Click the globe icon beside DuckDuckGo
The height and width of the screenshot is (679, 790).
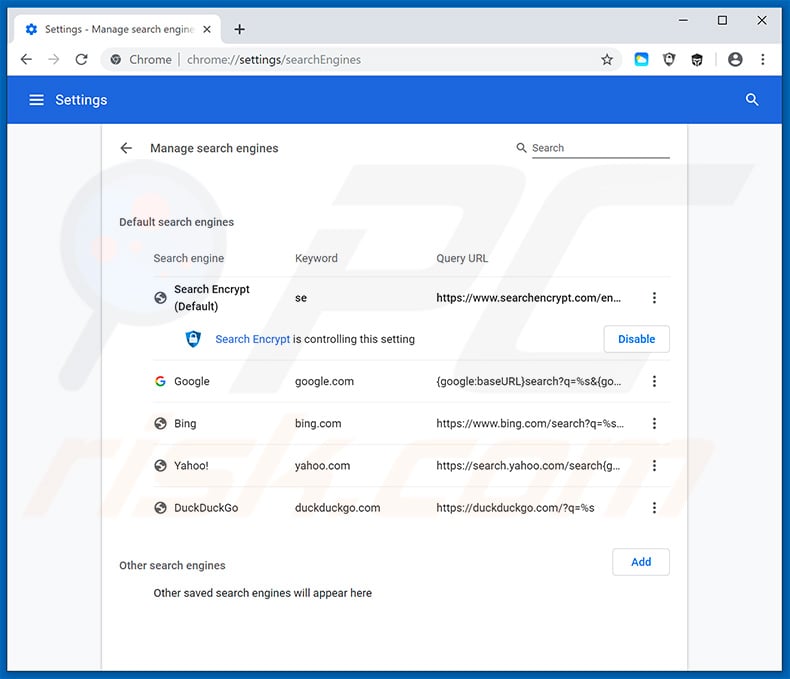coord(160,508)
